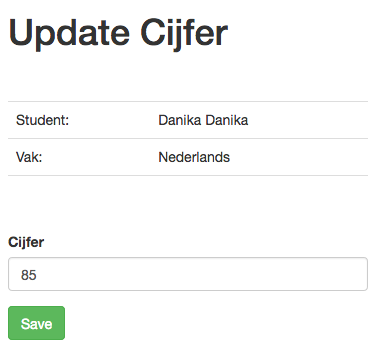Viewport: 392px width, 360px height.
Task: Click the Danika Danika student name
Action: click(x=203, y=120)
